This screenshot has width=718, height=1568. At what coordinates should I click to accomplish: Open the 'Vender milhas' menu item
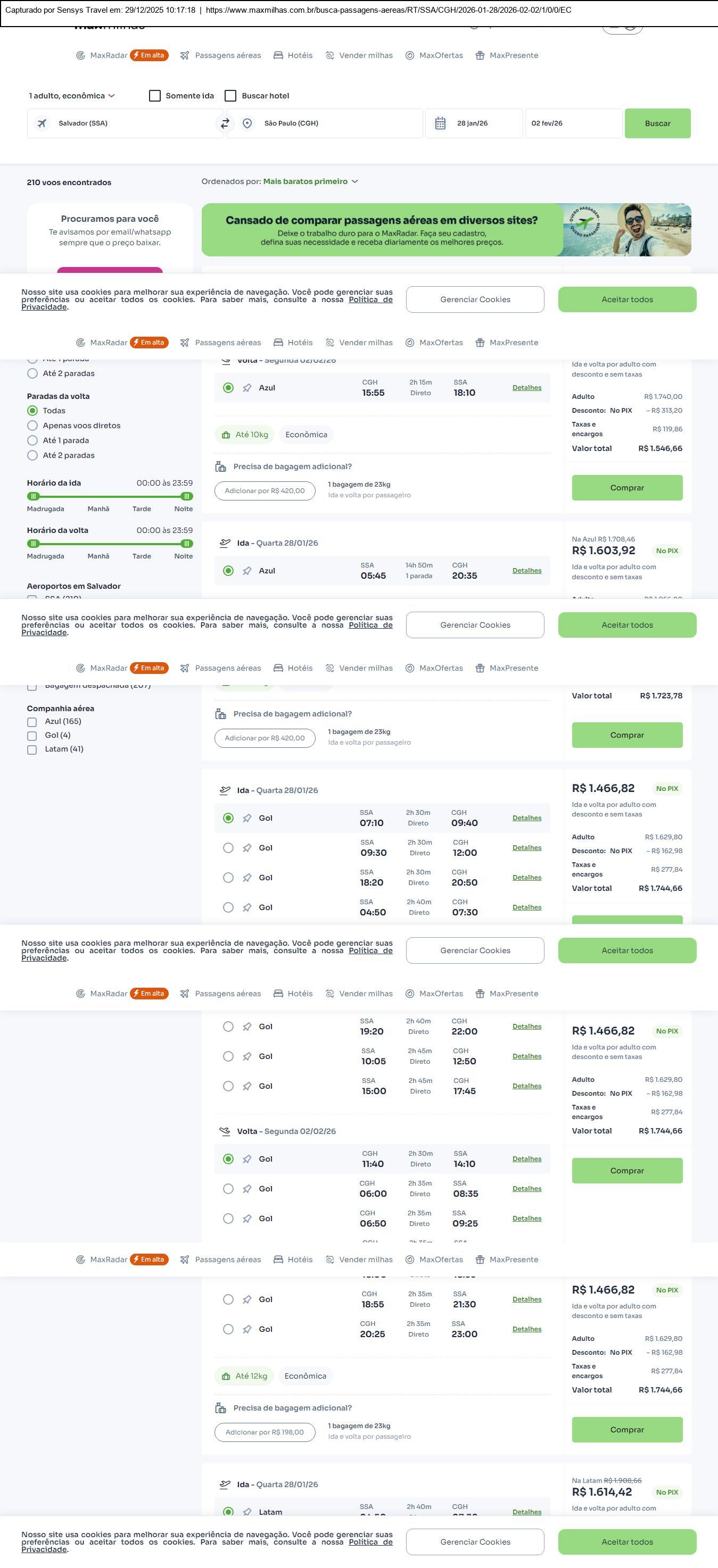click(359, 55)
